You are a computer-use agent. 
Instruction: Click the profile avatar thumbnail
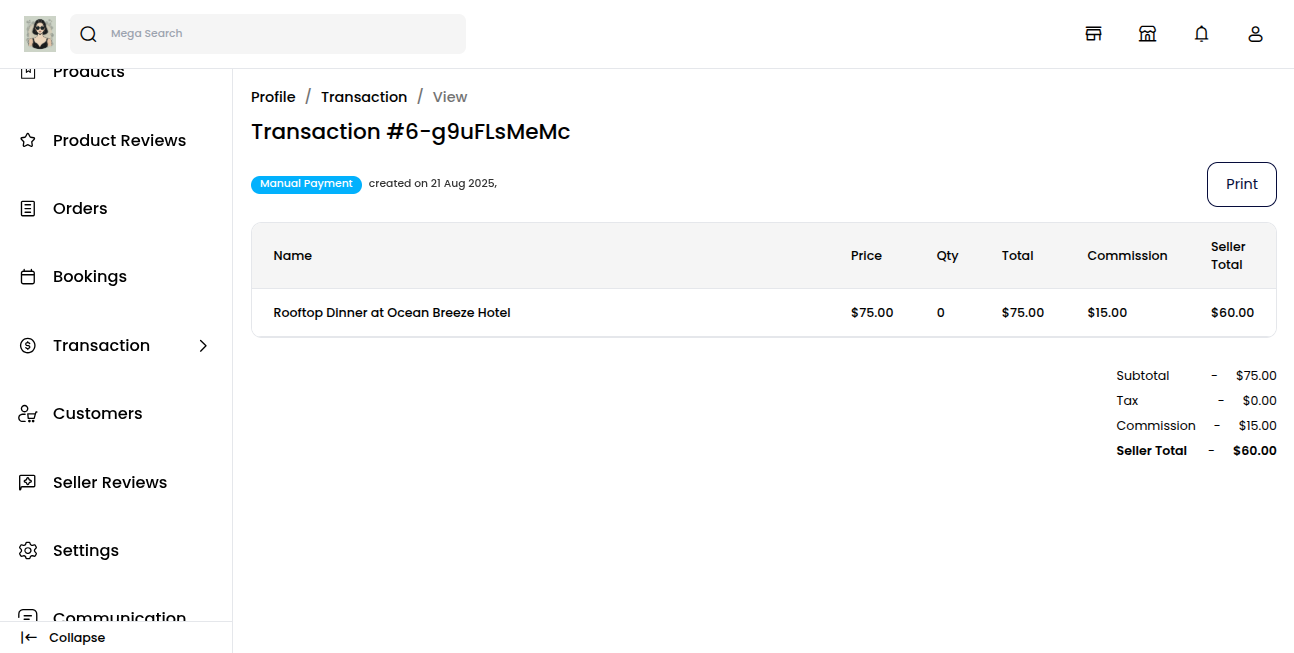click(40, 34)
